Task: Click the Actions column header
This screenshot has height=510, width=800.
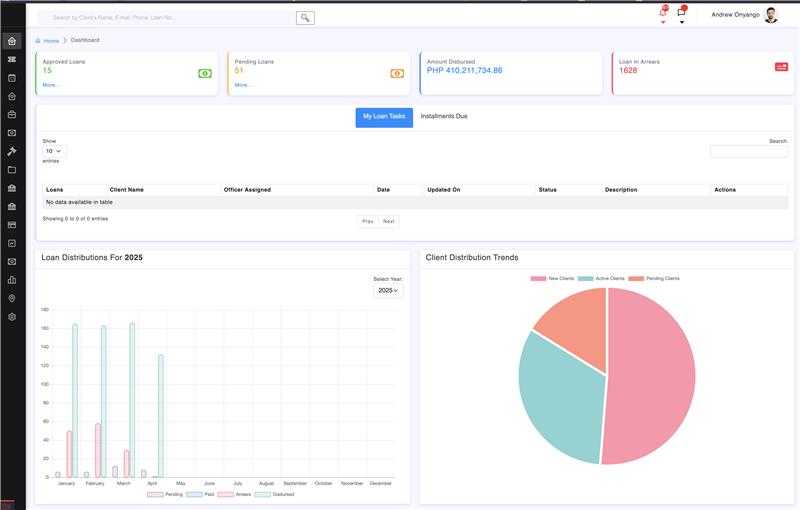Action: pos(749,190)
